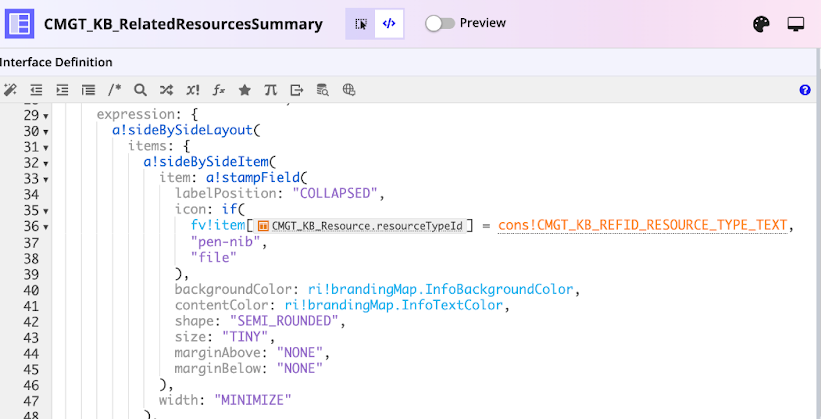This screenshot has height=419, width=821.
Task: Click the star toolbar icon
Action: [x=244, y=90]
